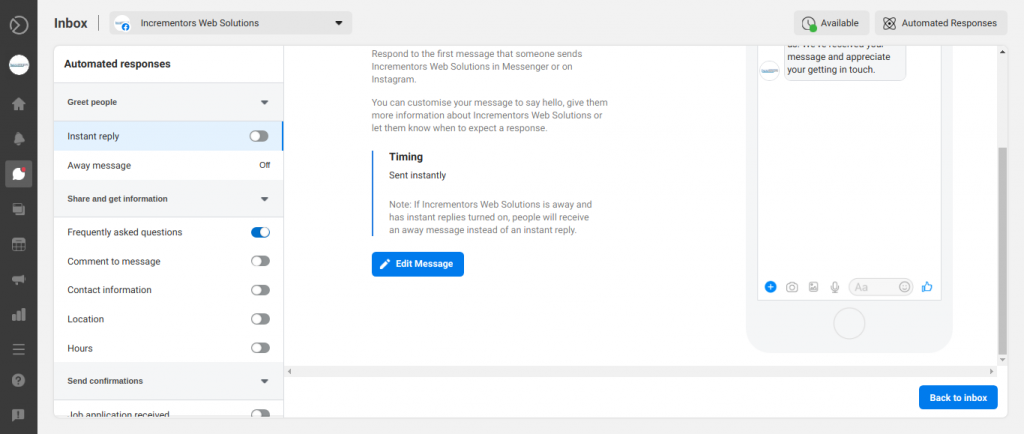Image resolution: width=1024 pixels, height=434 pixels.
Task: Click the page avatar beside preview message
Action: [x=770, y=70]
